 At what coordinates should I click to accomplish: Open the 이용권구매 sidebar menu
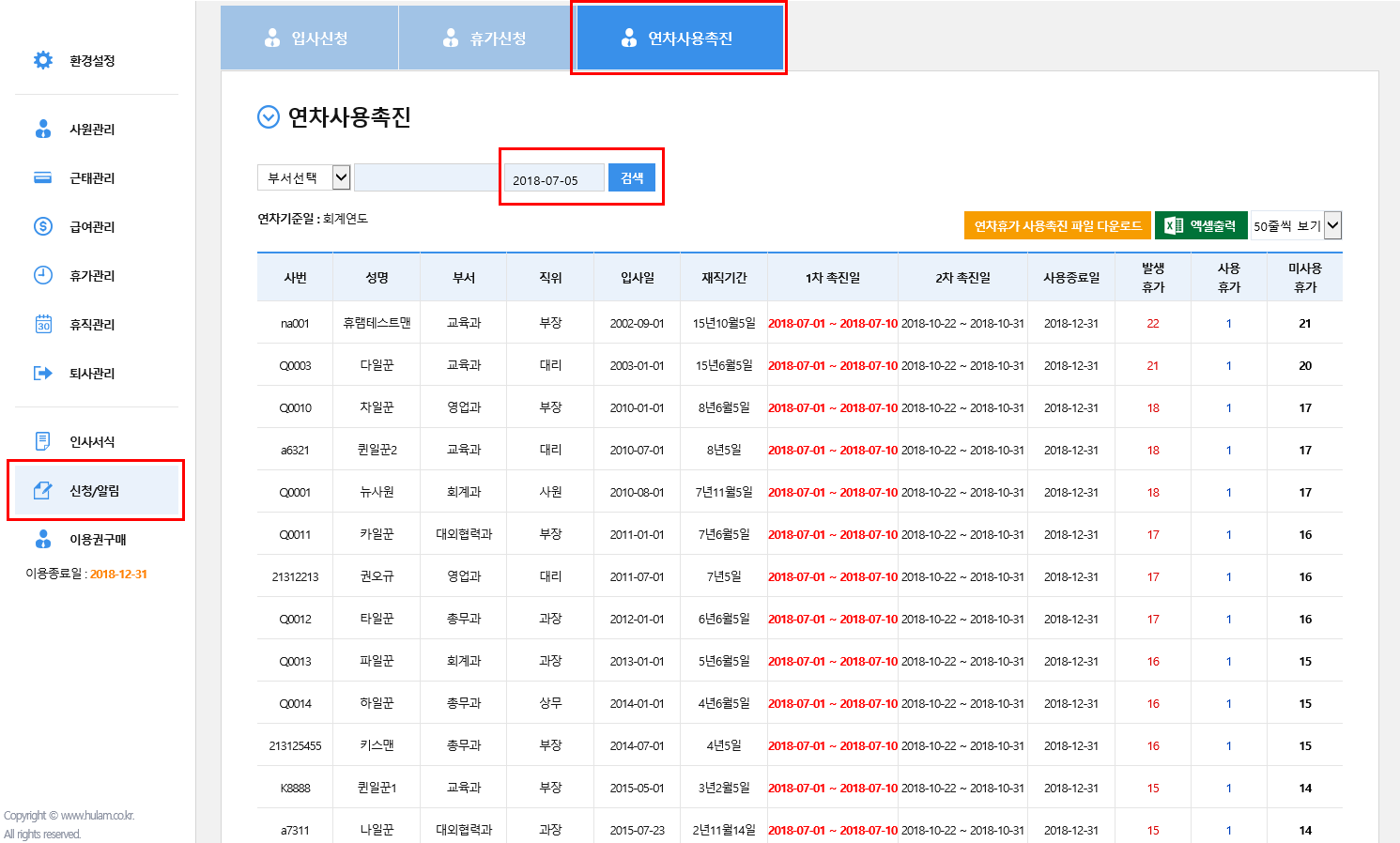pos(97,540)
